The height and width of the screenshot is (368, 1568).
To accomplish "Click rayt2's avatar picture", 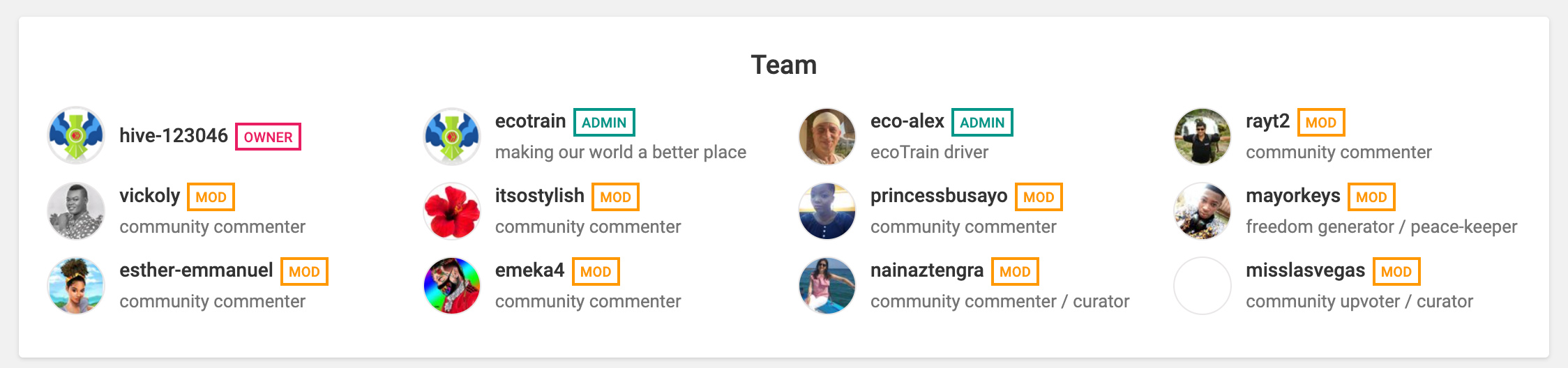I will (x=1203, y=136).
